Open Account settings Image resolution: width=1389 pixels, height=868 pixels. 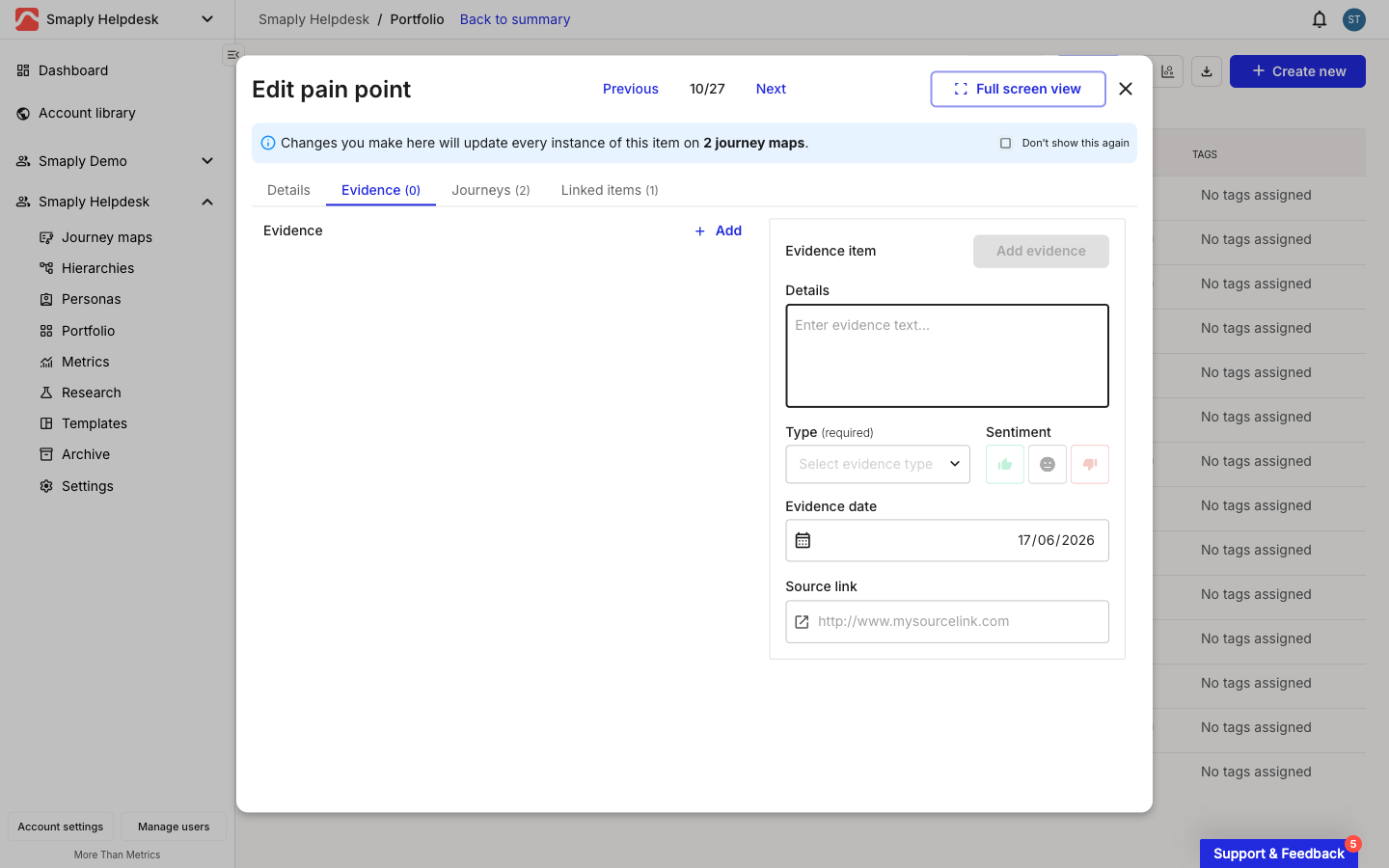tap(61, 827)
